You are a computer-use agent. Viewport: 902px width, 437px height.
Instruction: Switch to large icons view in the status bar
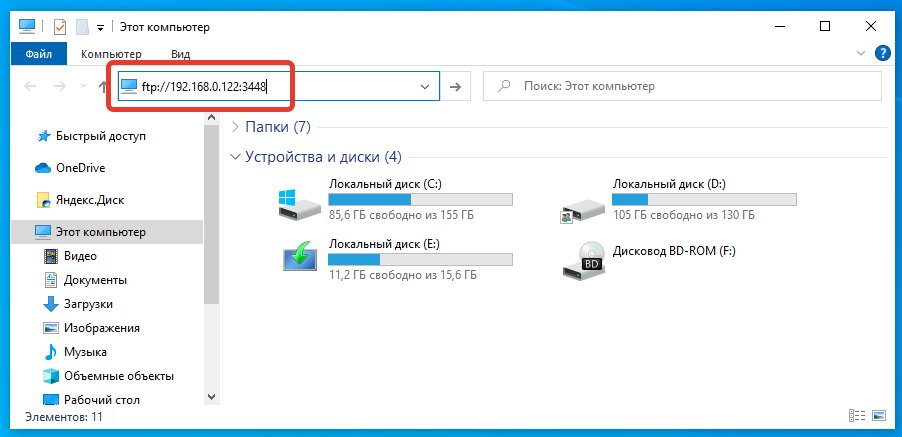pyautogui.click(x=878, y=416)
